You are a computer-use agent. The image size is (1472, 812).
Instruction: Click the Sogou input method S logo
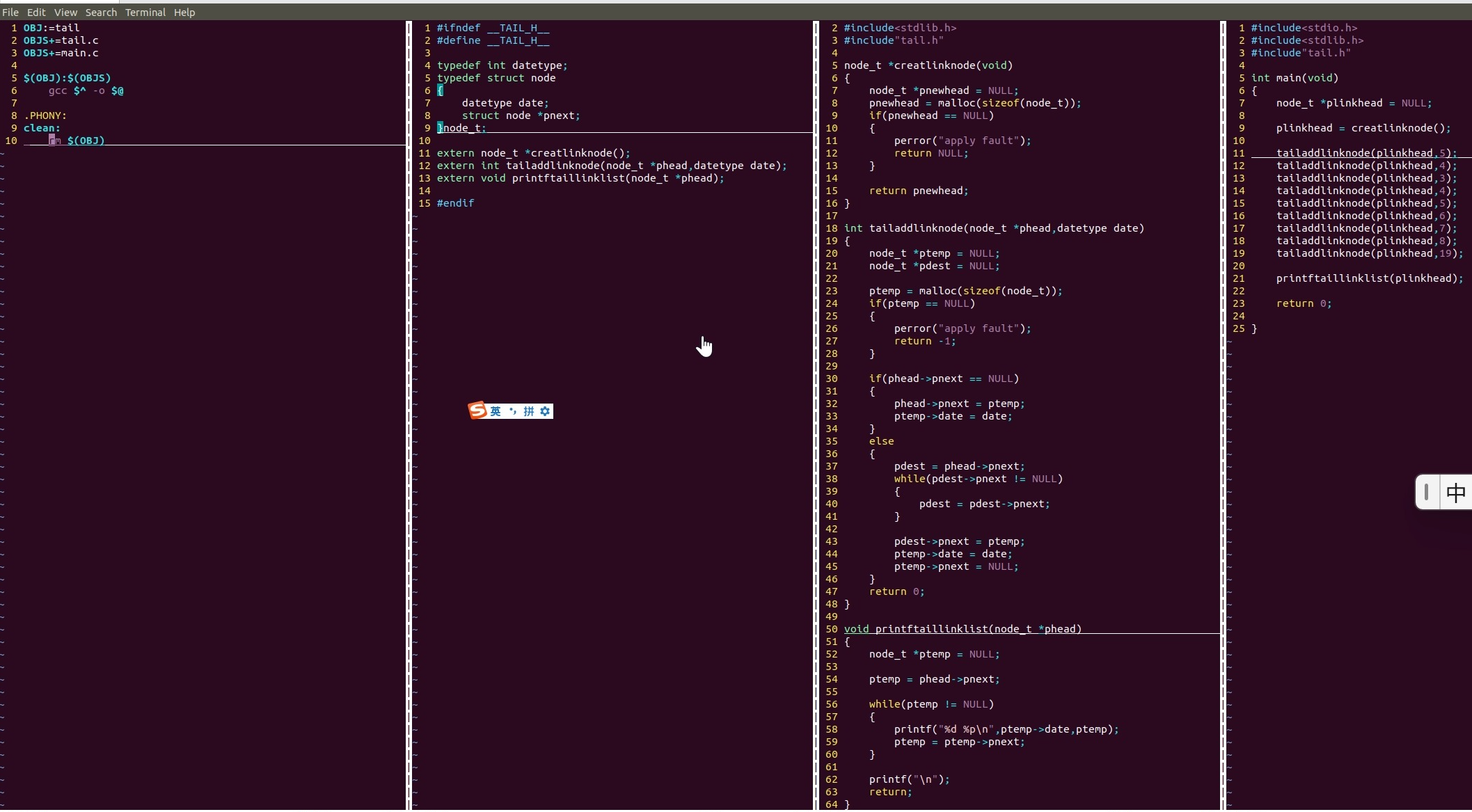click(477, 411)
